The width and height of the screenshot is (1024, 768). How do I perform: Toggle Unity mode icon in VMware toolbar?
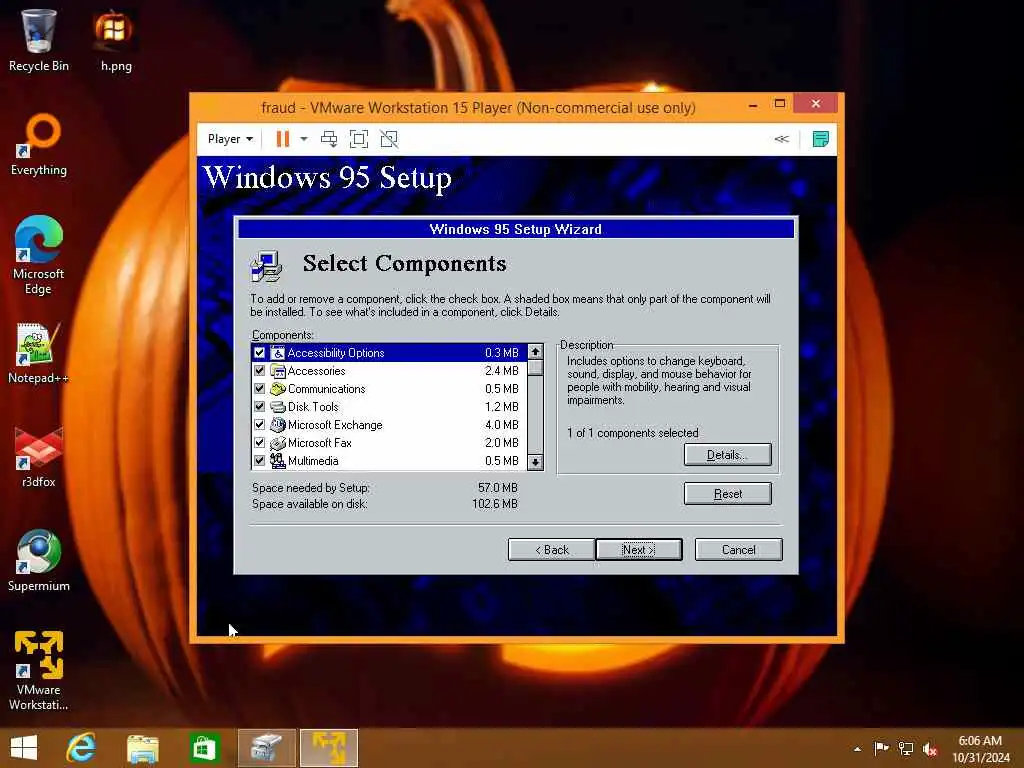(389, 139)
